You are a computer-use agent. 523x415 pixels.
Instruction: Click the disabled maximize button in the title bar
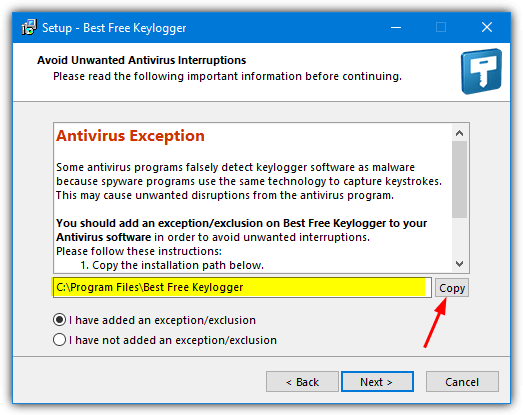pos(441,27)
